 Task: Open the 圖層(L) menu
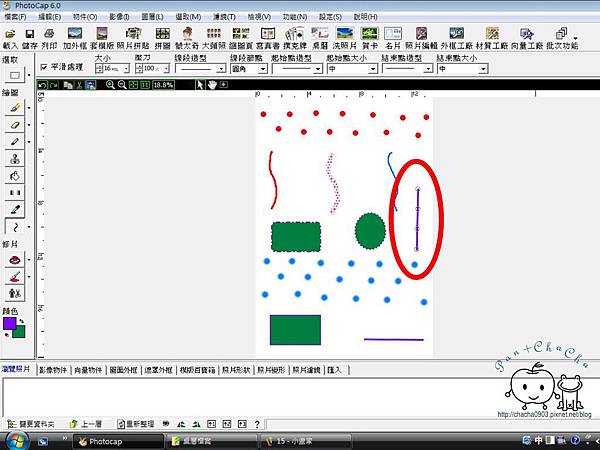[x=152, y=17]
